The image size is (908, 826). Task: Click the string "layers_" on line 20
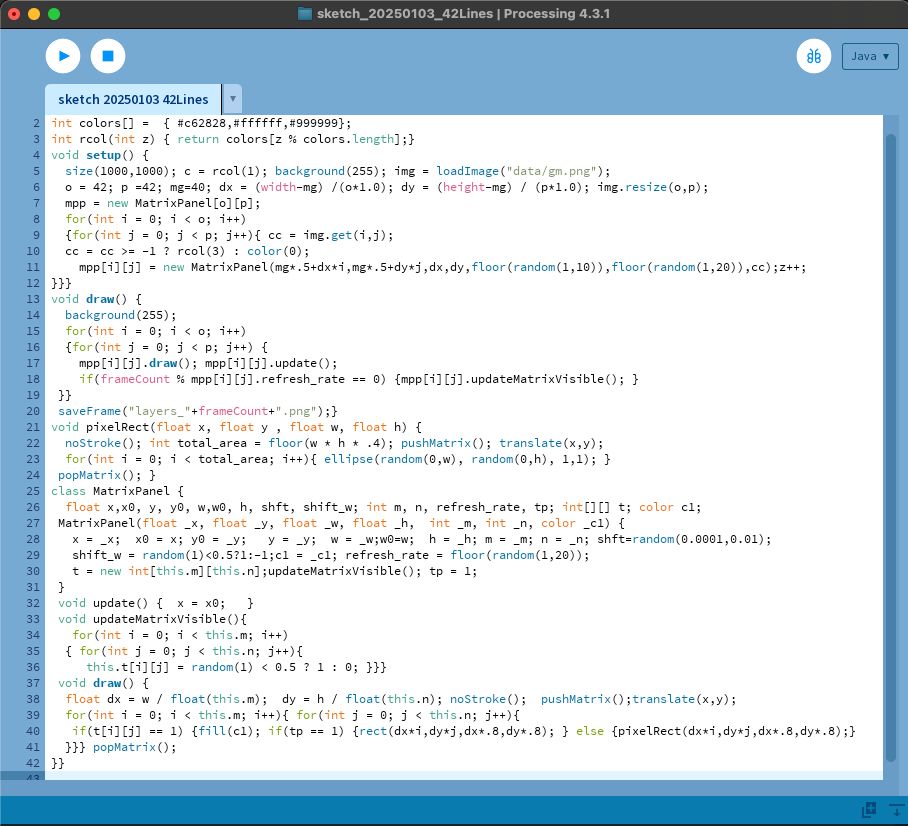(x=159, y=411)
